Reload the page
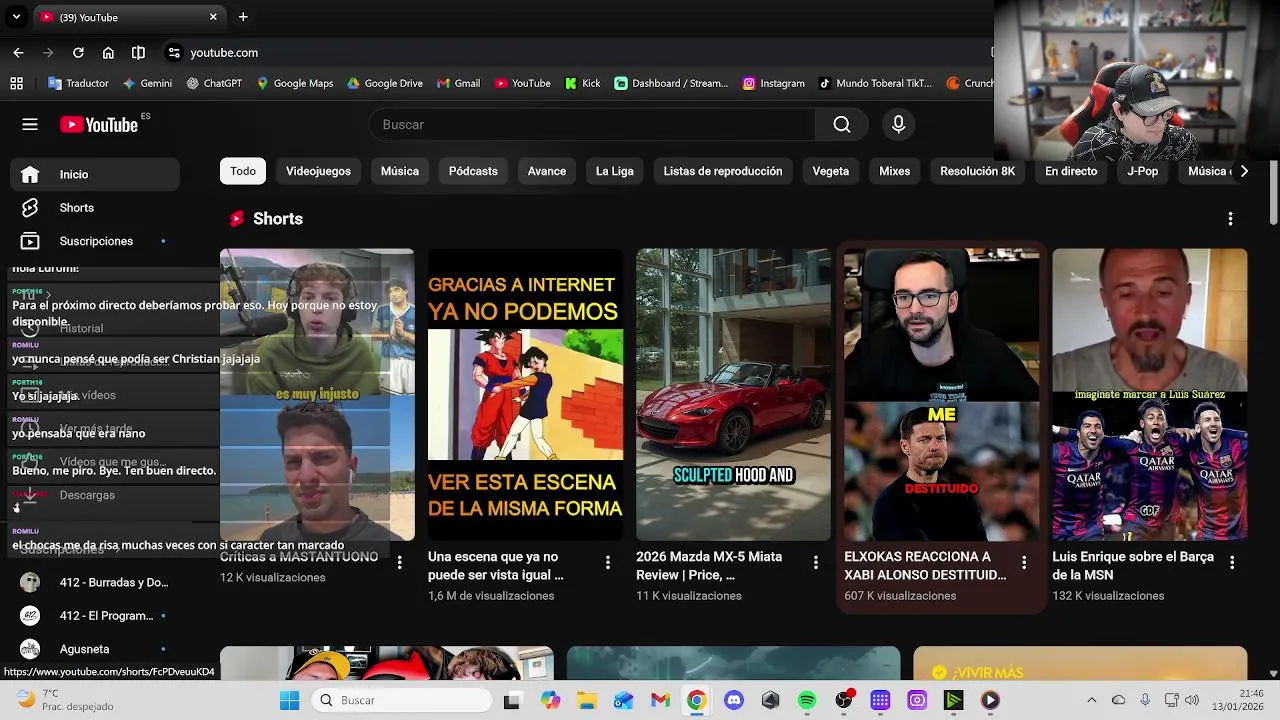 point(78,52)
